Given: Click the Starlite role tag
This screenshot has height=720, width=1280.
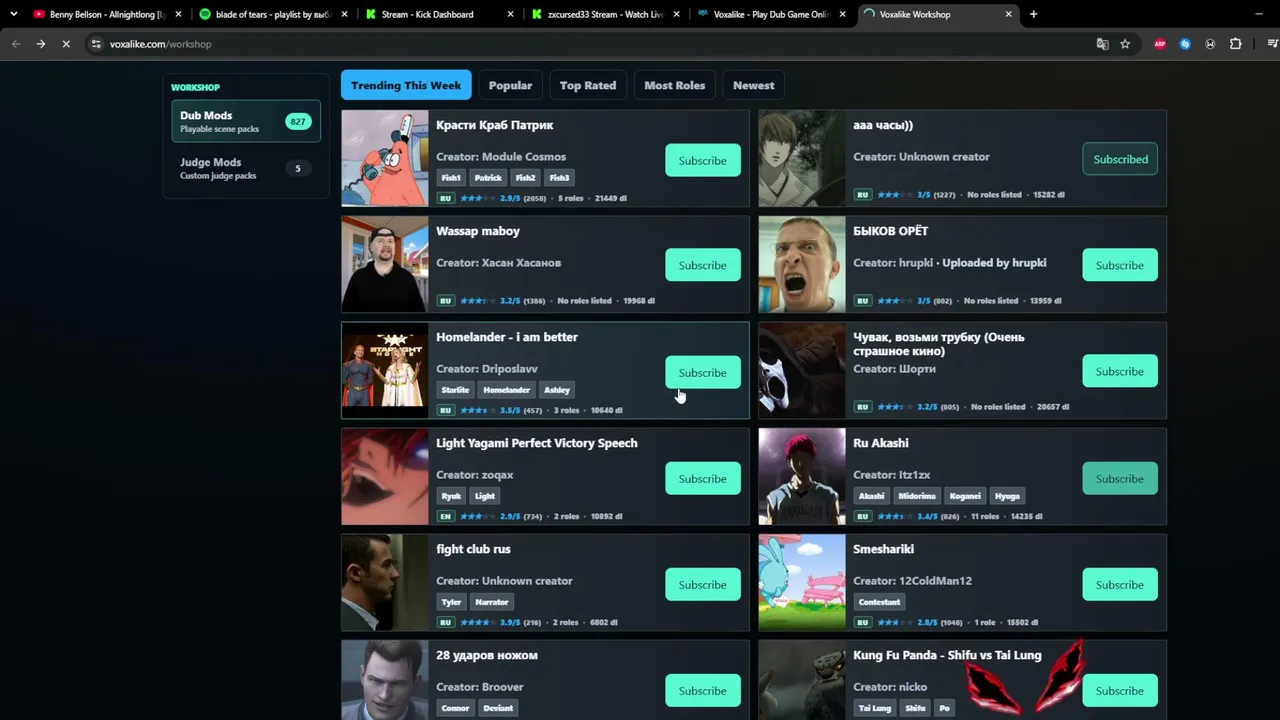Looking at the screenshot, I should click(x=455, y=390).
